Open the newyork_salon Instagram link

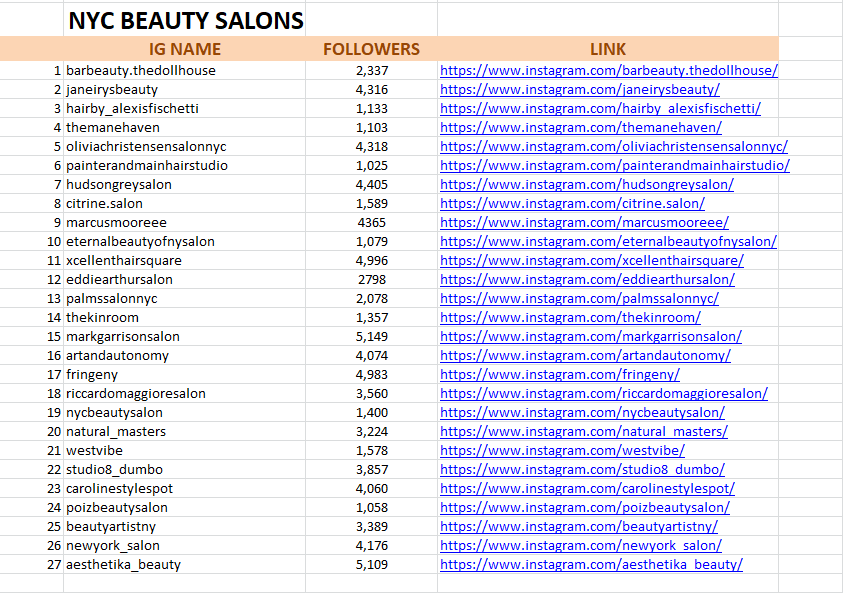point(581,545)
